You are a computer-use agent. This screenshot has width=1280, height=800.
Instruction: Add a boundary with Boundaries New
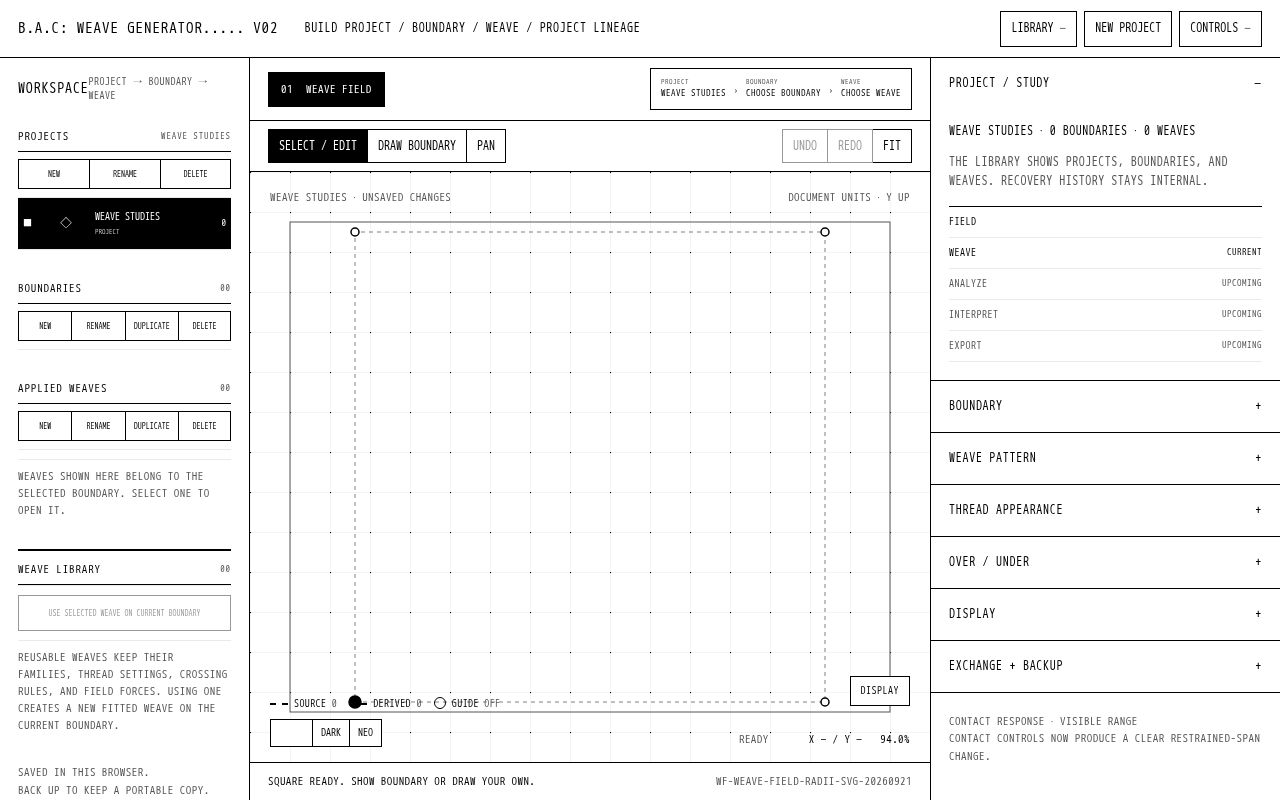pos(45,326)
